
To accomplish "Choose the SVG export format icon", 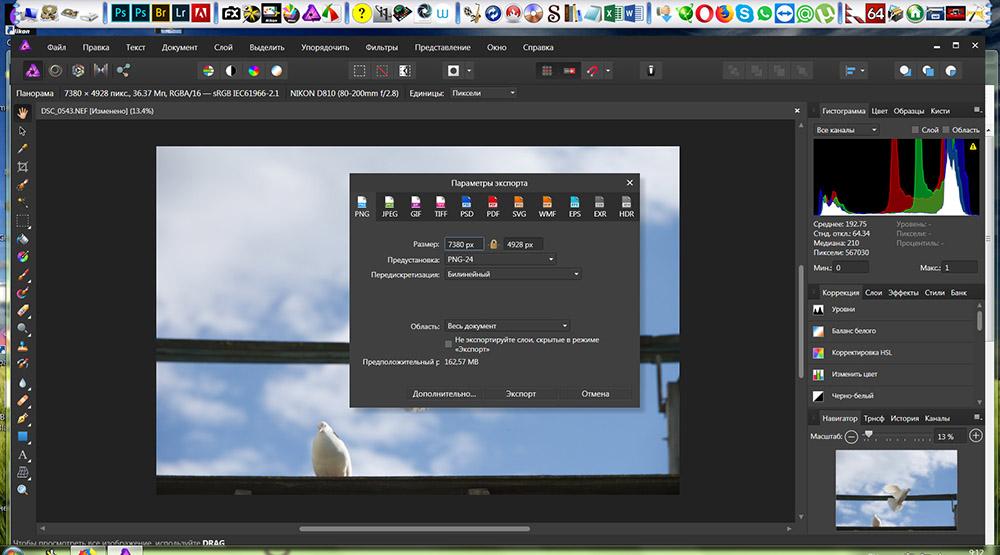I will pos(519,207).
